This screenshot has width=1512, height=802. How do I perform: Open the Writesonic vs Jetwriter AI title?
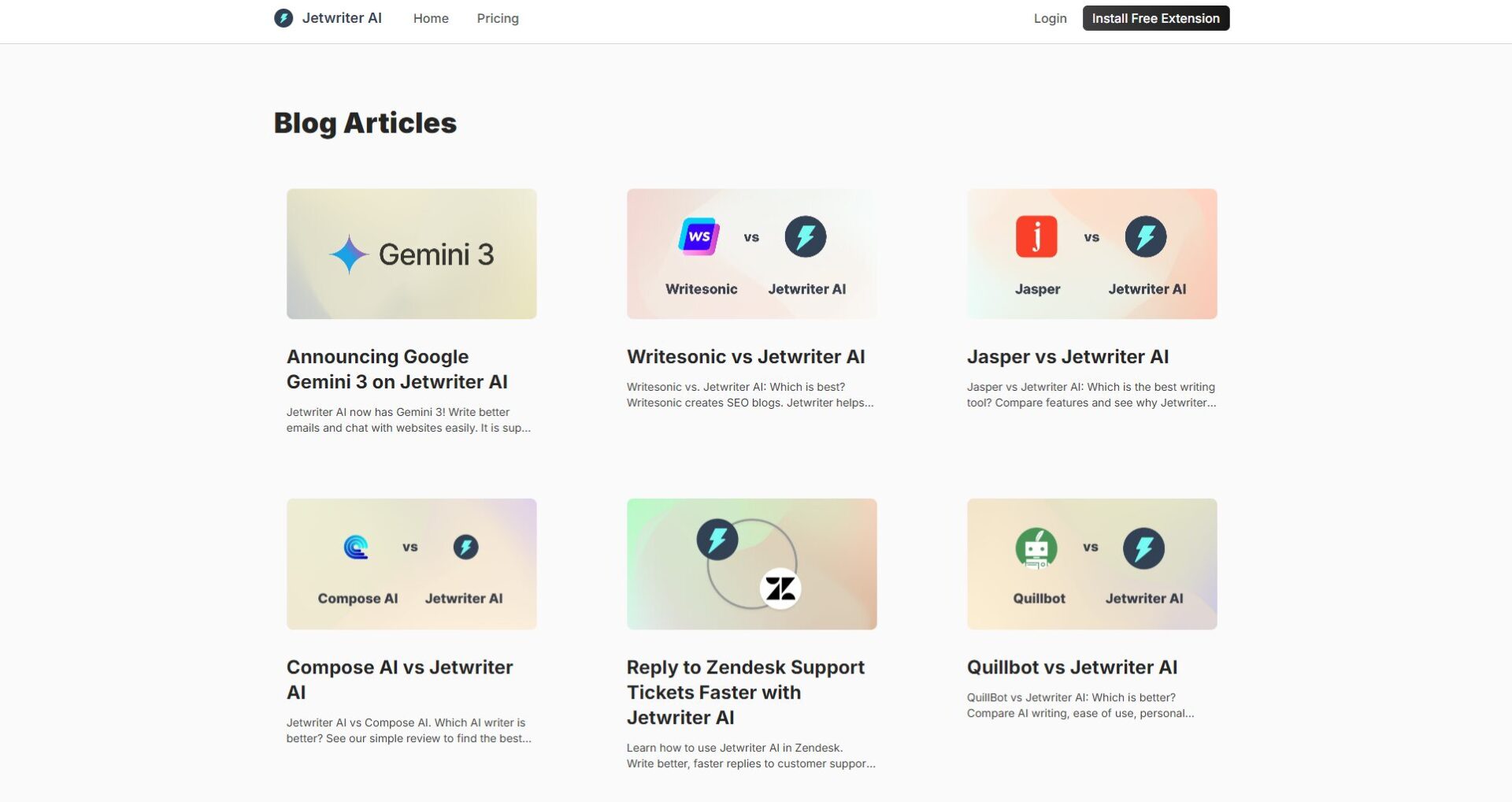click(746, 357)
